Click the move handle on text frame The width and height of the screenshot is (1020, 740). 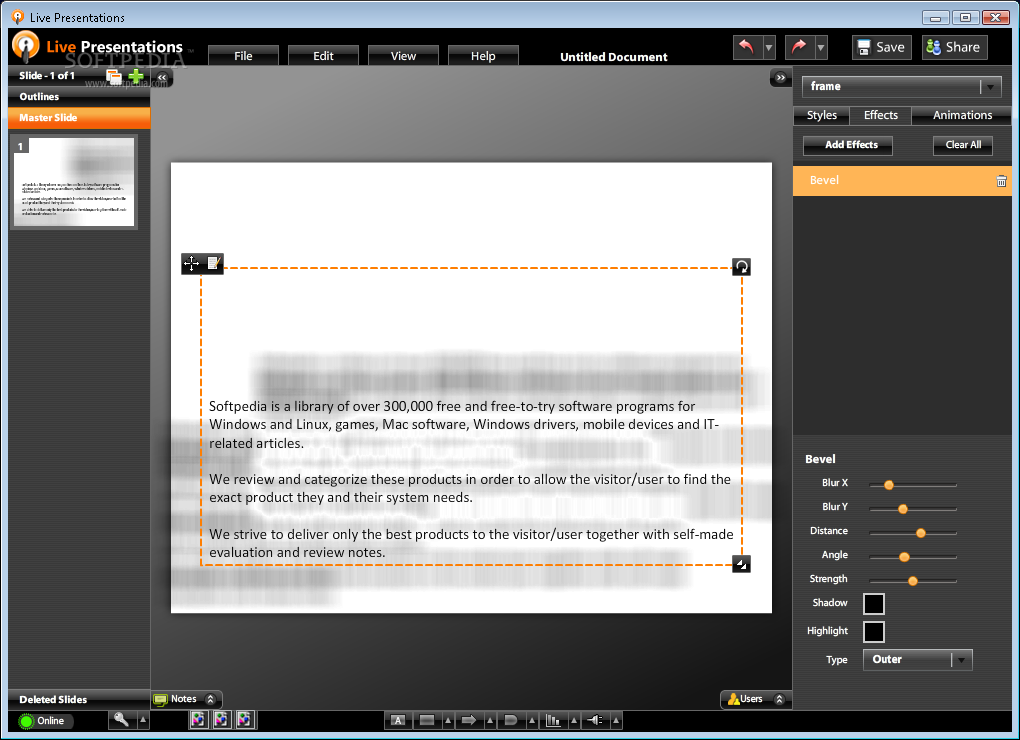tap(191, 263)
